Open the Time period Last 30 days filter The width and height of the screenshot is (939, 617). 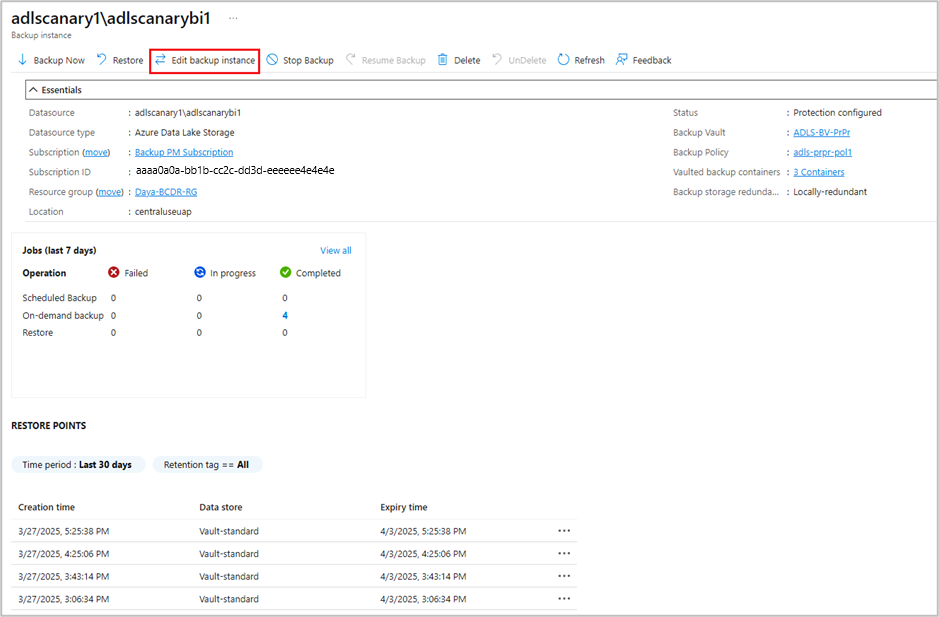[78, 465]
